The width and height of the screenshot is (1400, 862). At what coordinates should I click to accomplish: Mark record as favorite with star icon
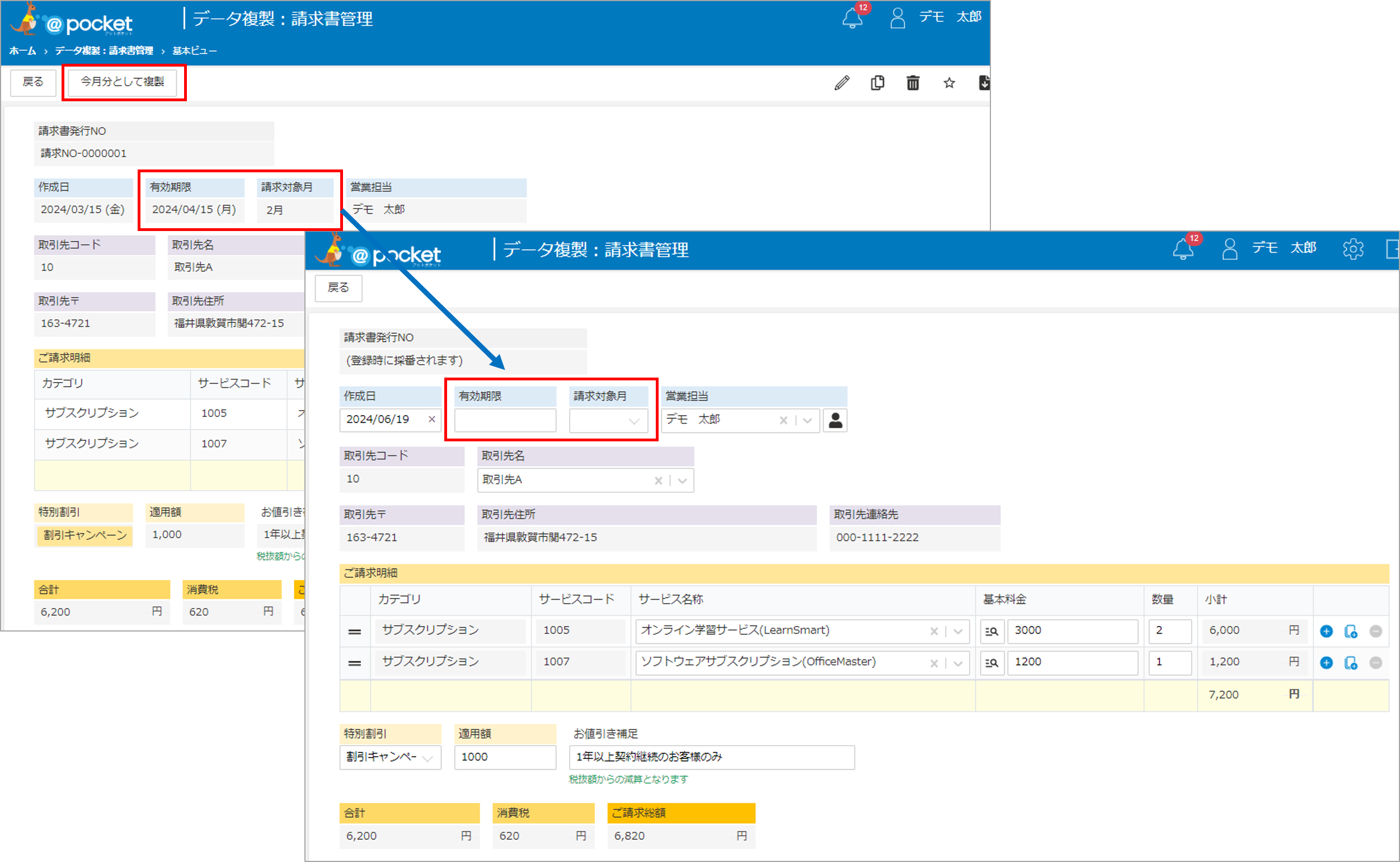coord(949,83)
